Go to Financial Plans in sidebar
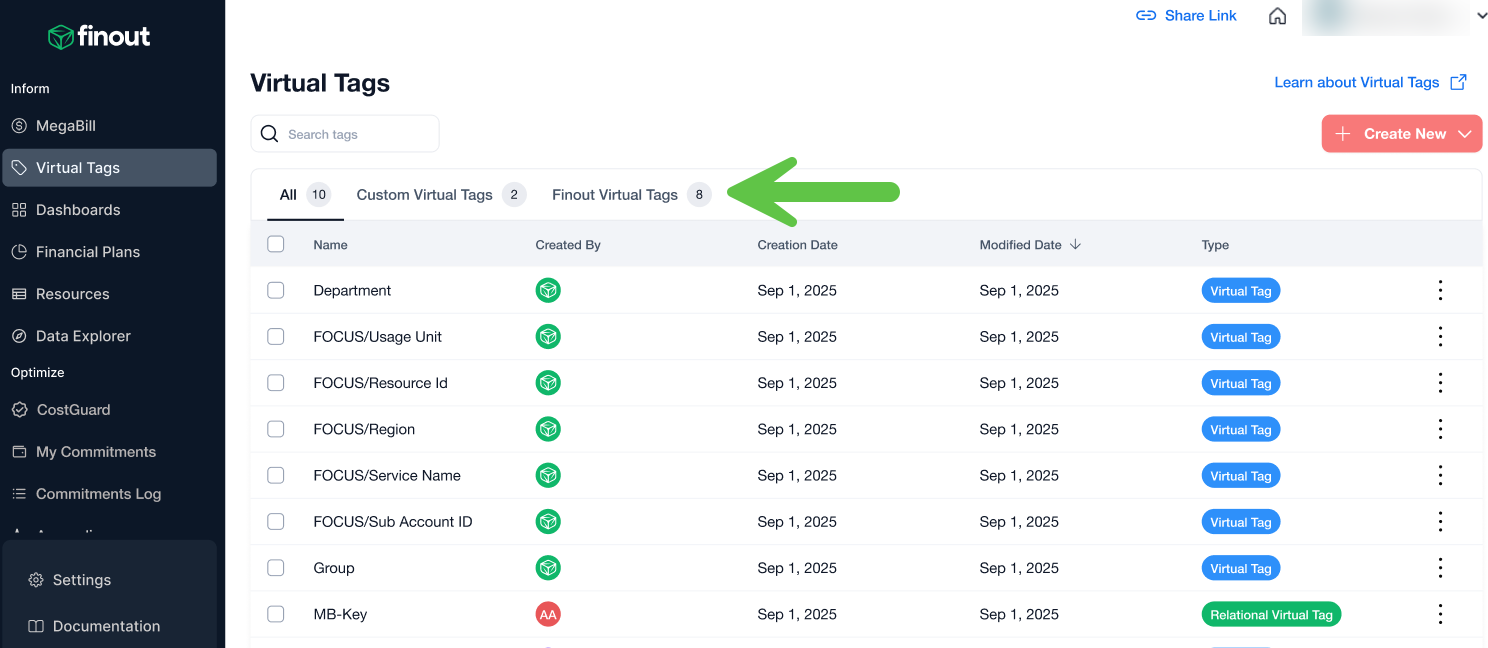The height and width of the screenshot is (648, 1488). tap(88, 252)
